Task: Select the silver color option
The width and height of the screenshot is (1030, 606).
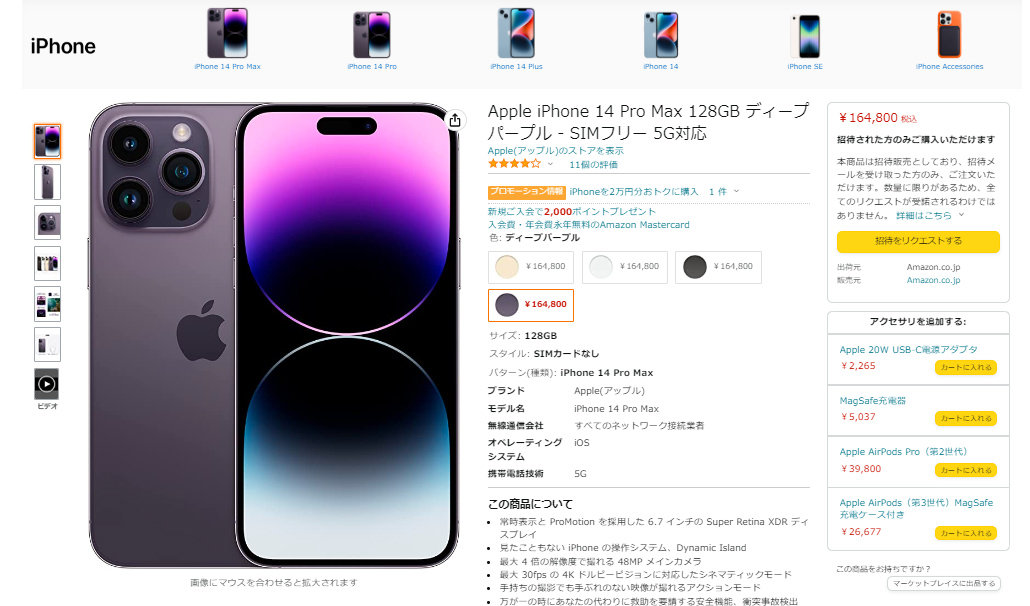Action: (x=625, y=267)
